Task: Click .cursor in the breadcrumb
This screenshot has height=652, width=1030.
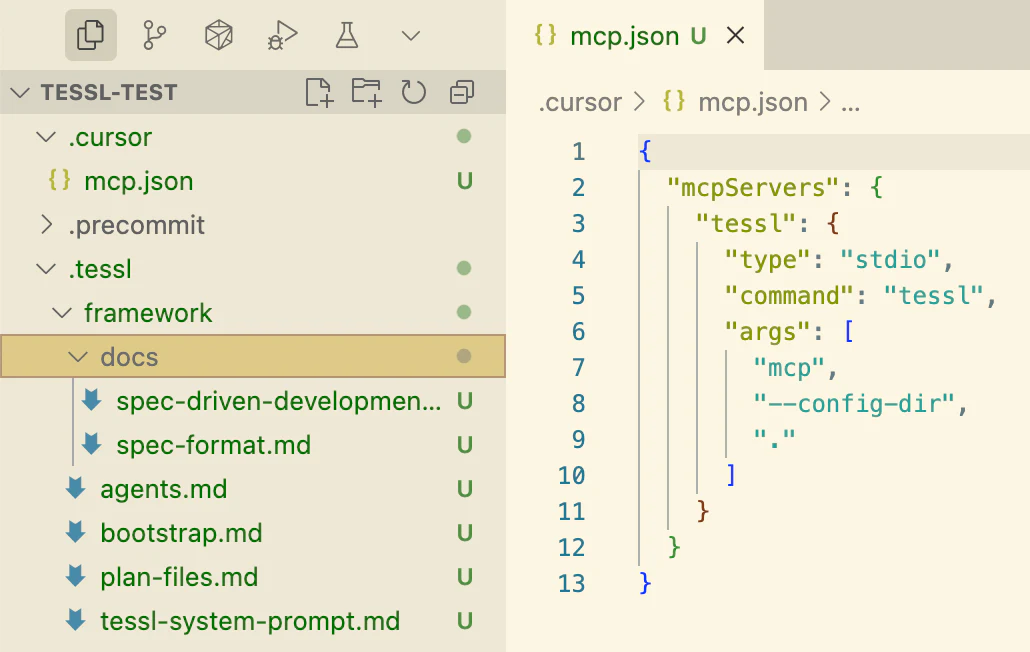Action: point(580,102)
